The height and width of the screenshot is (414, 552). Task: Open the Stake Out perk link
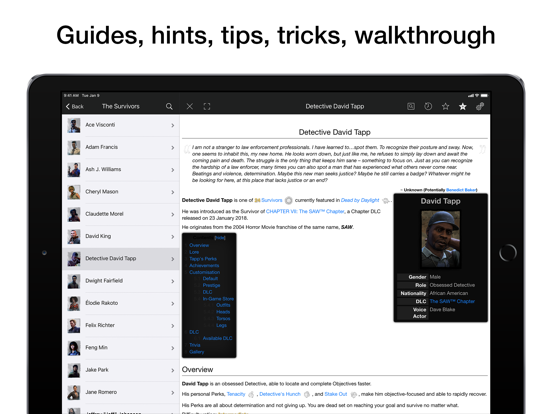click(335, 394)
